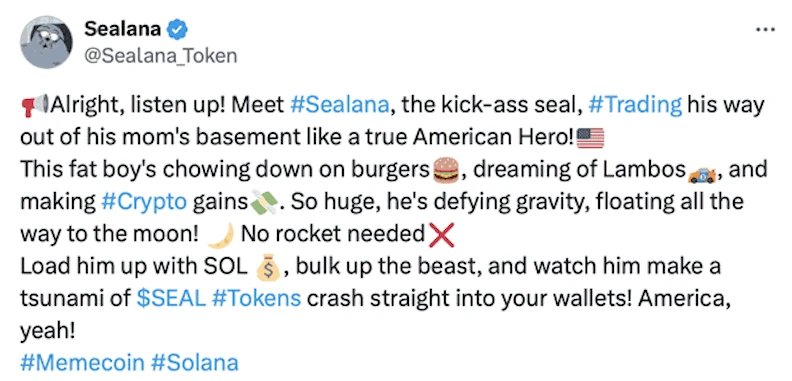Viewport: 792px width, 381px height.
Task: Click the American flag emoji
Action: click(590, 138)
